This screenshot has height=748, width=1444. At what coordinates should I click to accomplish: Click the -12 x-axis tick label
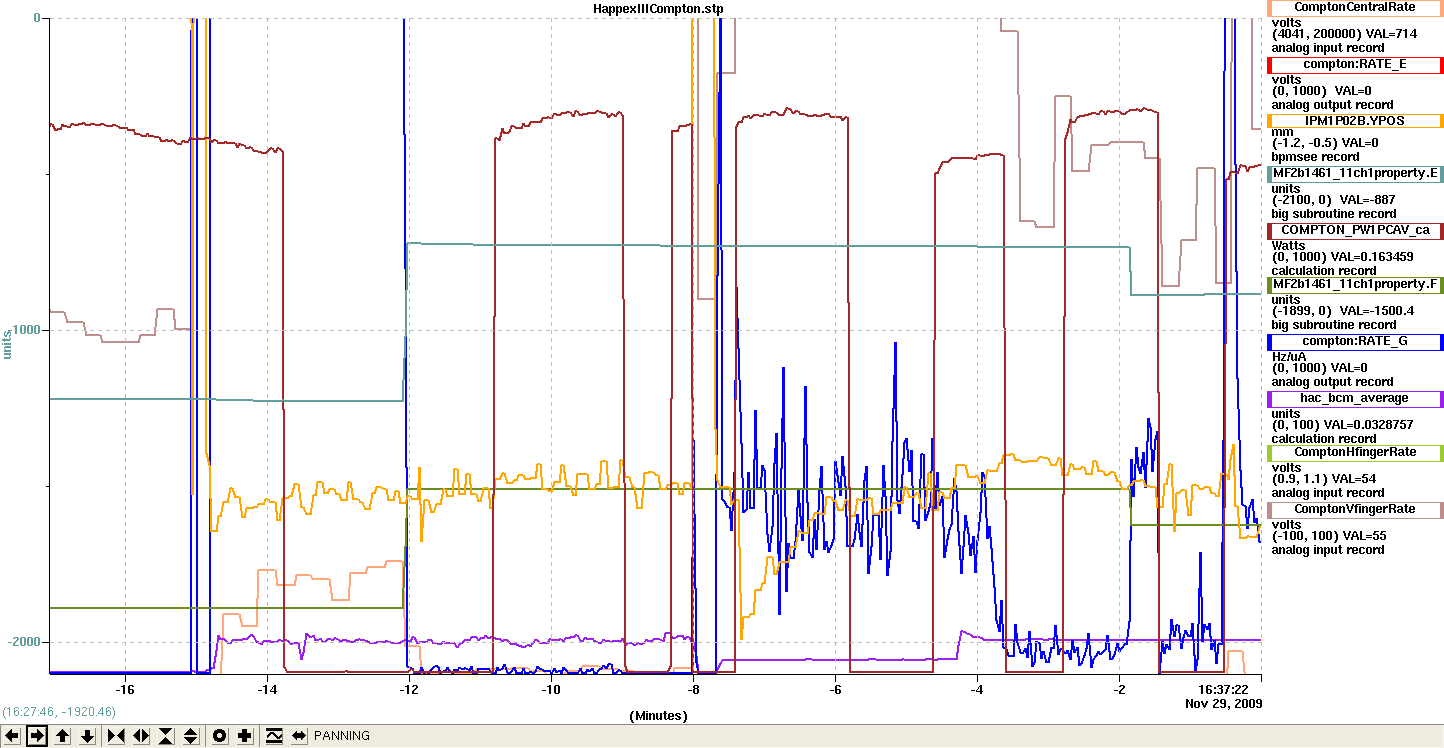[408, 690]
